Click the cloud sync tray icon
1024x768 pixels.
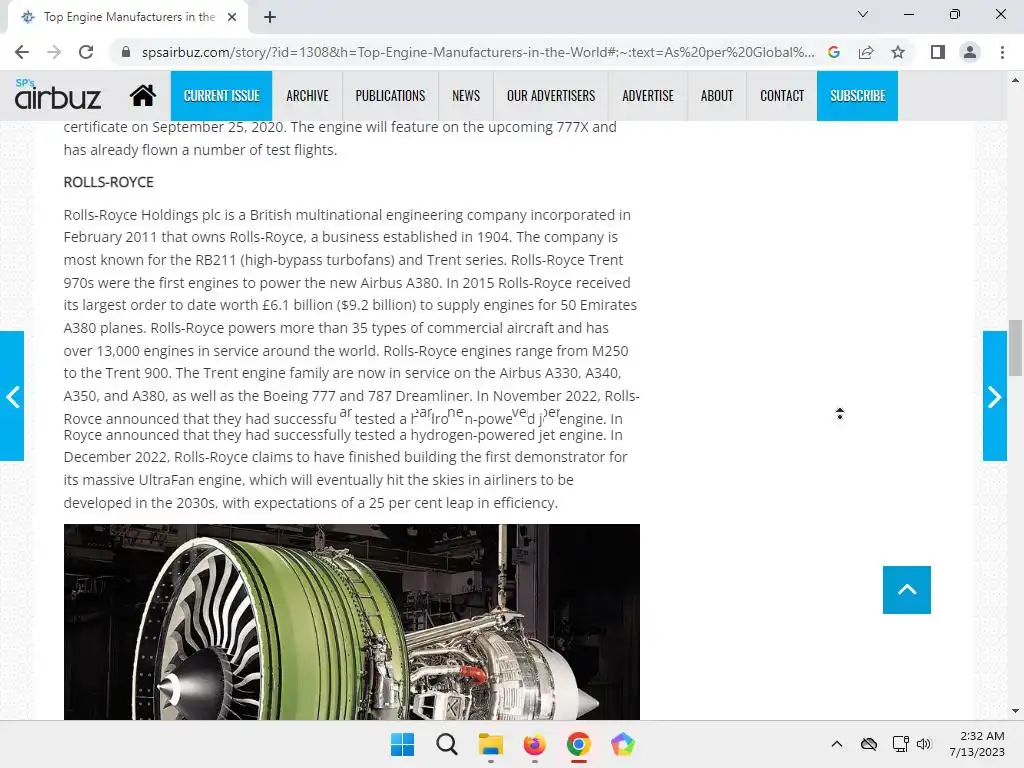click(x=869, y=744)
